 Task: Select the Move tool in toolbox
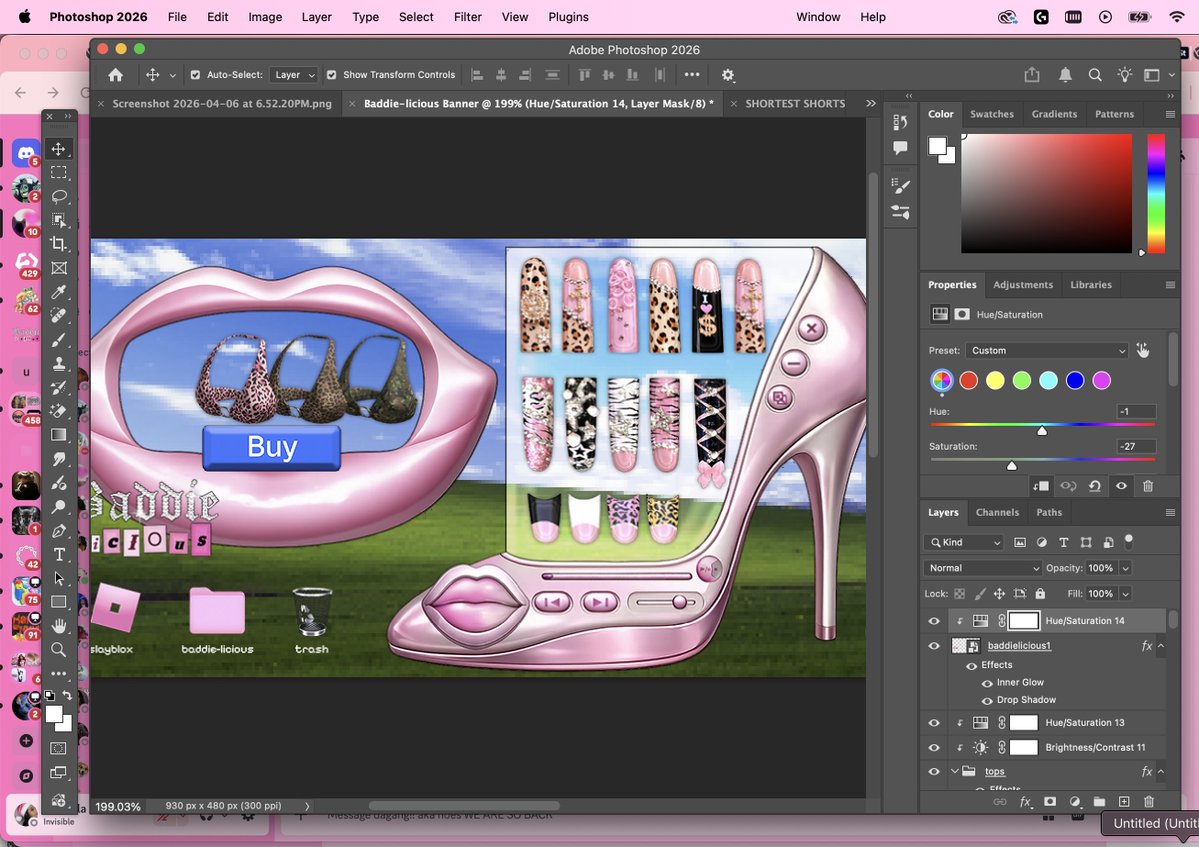point(58,148)
